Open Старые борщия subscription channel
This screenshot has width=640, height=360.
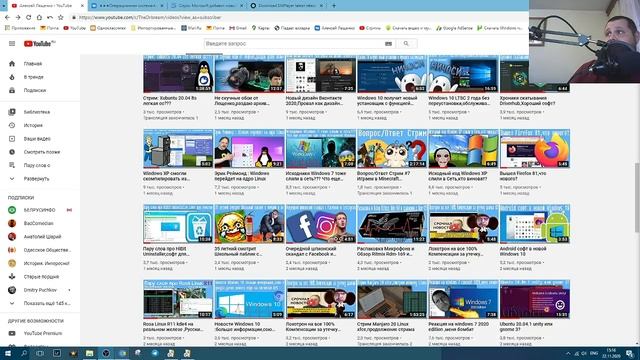(x=40, y=277)
